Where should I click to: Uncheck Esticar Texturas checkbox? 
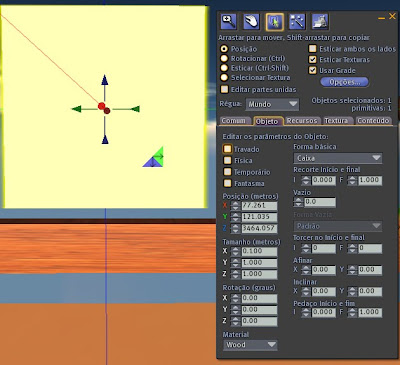point(312,60)
